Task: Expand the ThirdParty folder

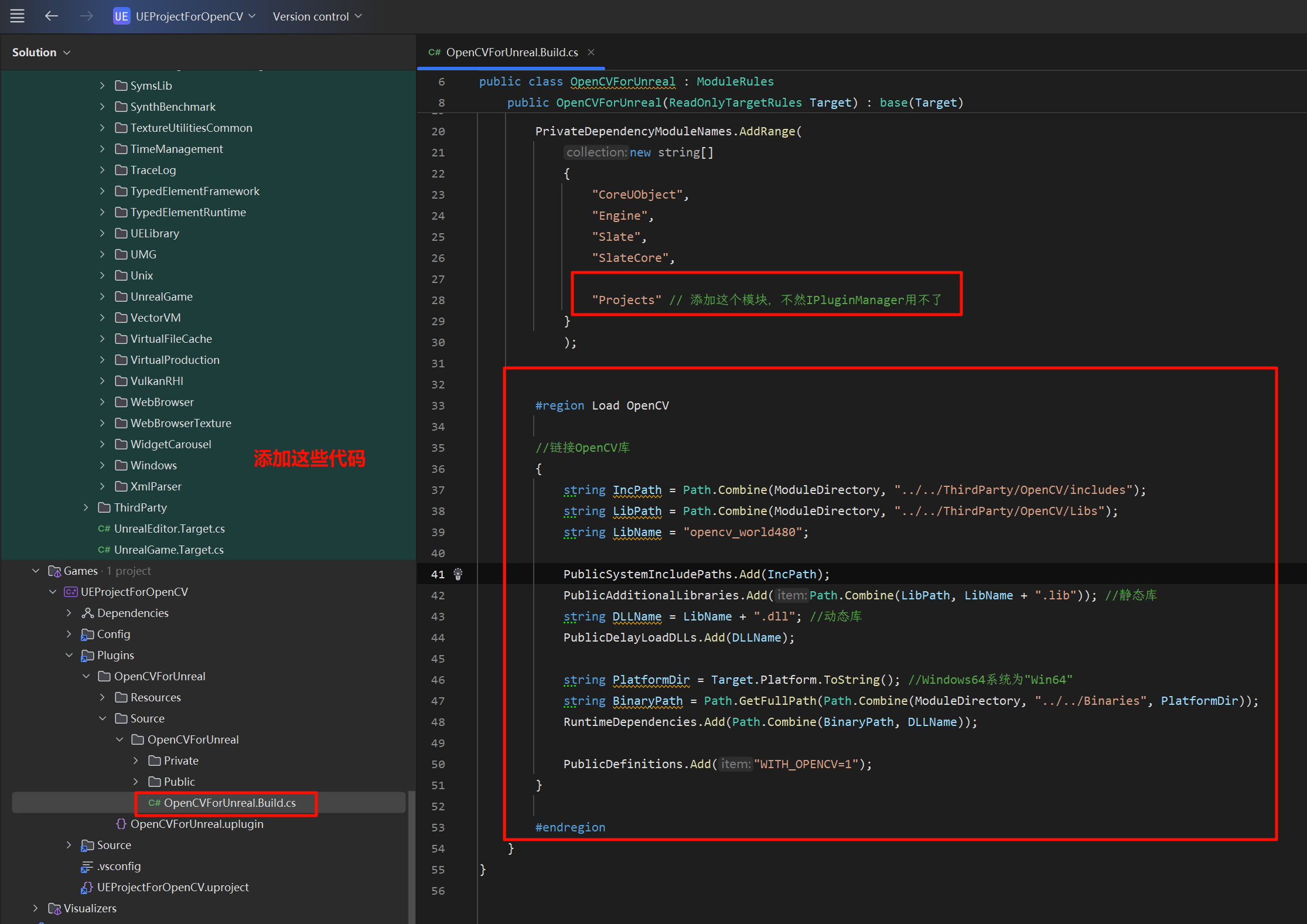Action: click(86, 507)
